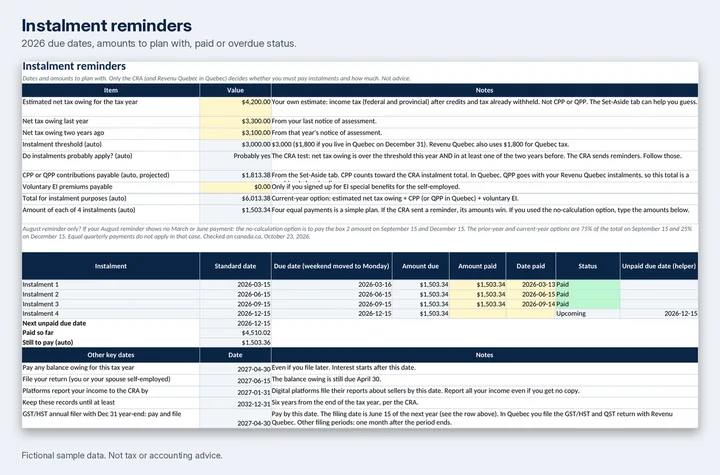Click the 'Probably yes' cell
Viewport: 720px width, 475px height.
click(x=236, y=160)
